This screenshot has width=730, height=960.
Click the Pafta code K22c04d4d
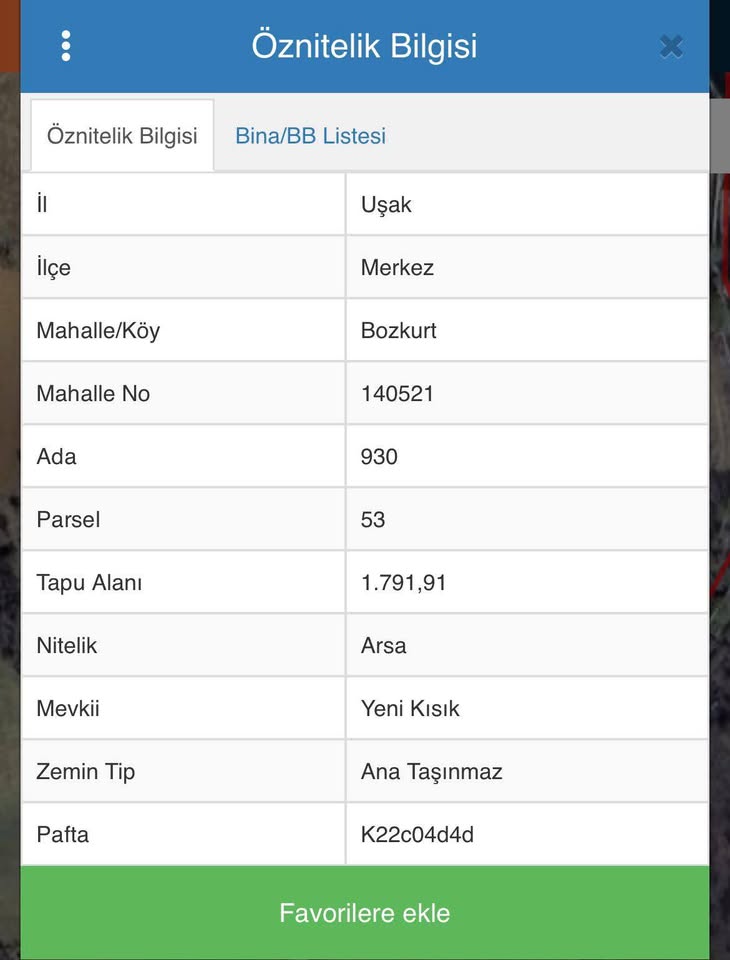(x=417, y=834)
